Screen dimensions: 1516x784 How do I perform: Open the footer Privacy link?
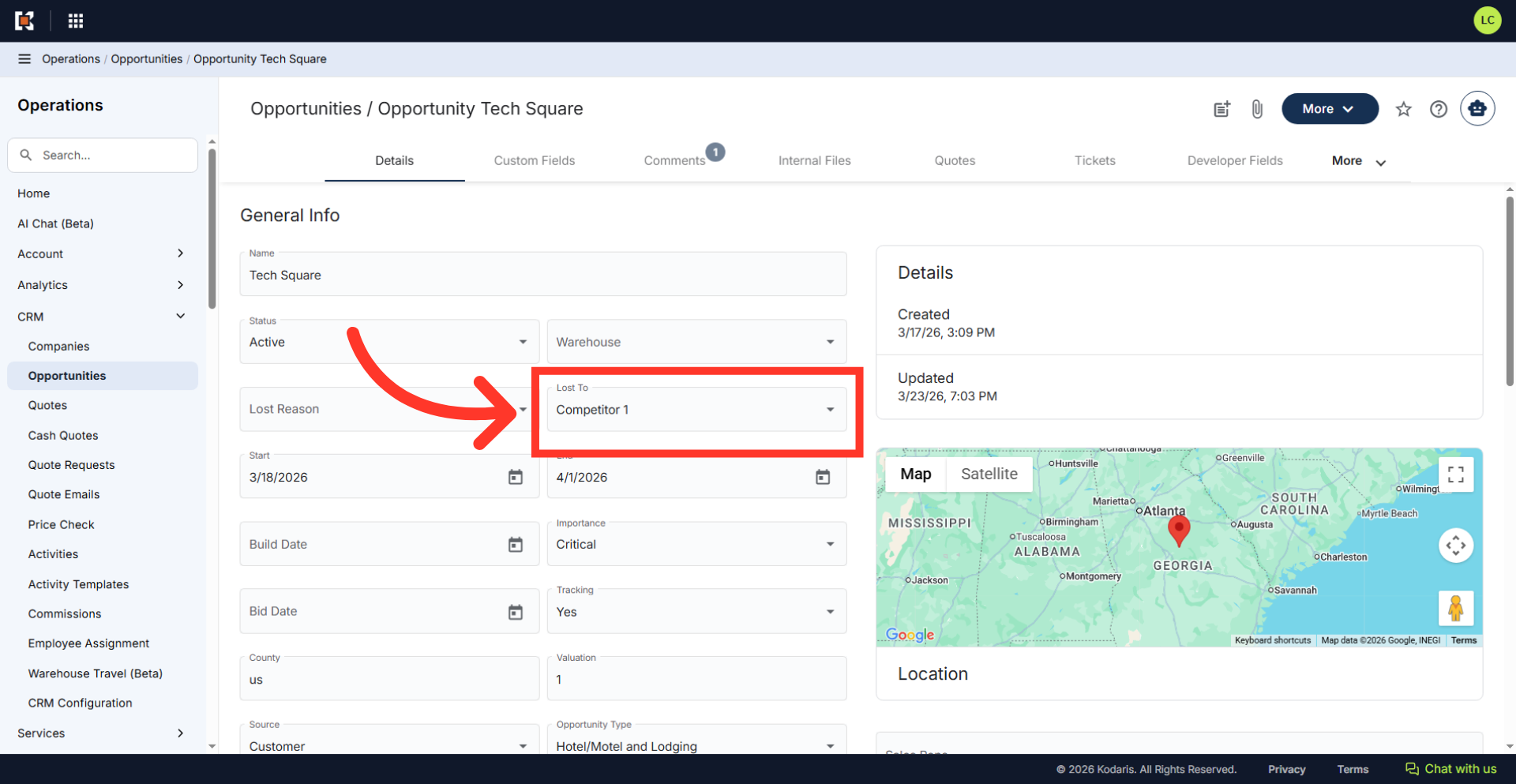point(1286,769)
